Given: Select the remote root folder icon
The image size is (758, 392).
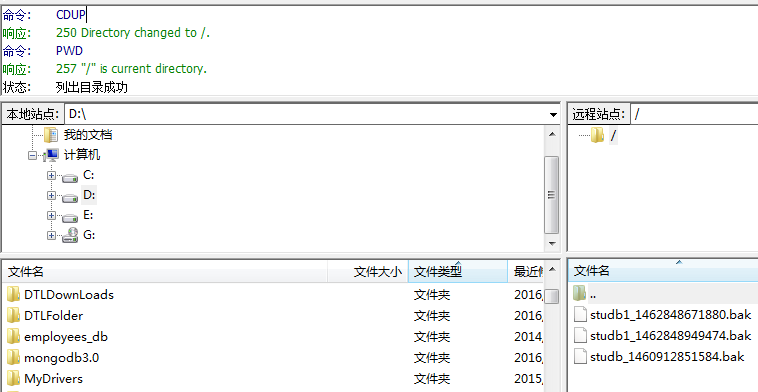Looking at the screenshot, I should (x=598, y=135).
